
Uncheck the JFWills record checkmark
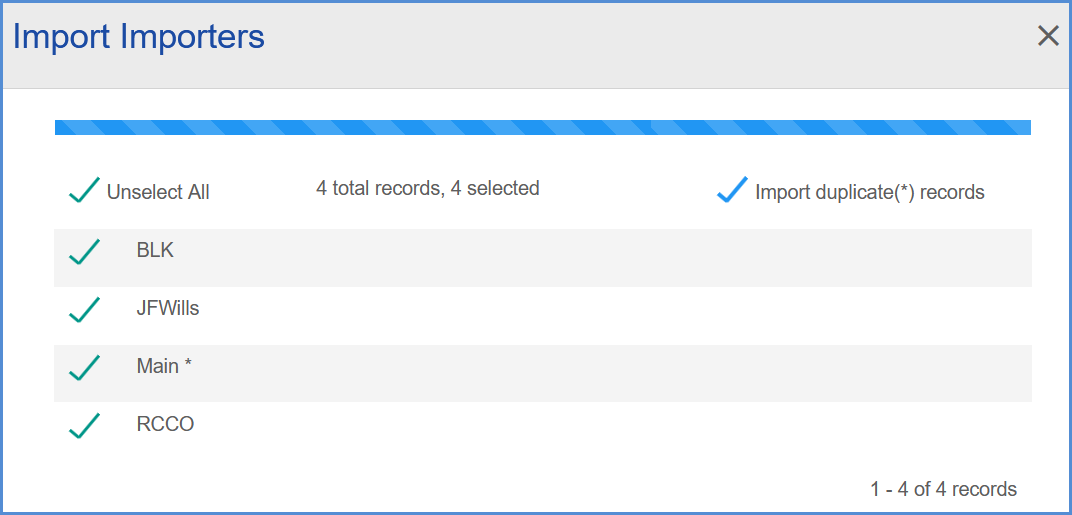(x=84, y=310)
